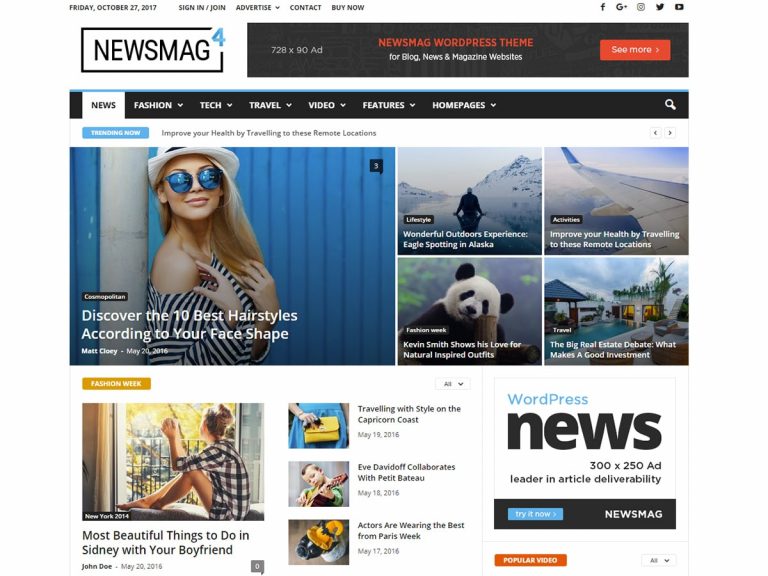Click the Popular Video section label
768x576 pixels.
[x=530, y=560]
